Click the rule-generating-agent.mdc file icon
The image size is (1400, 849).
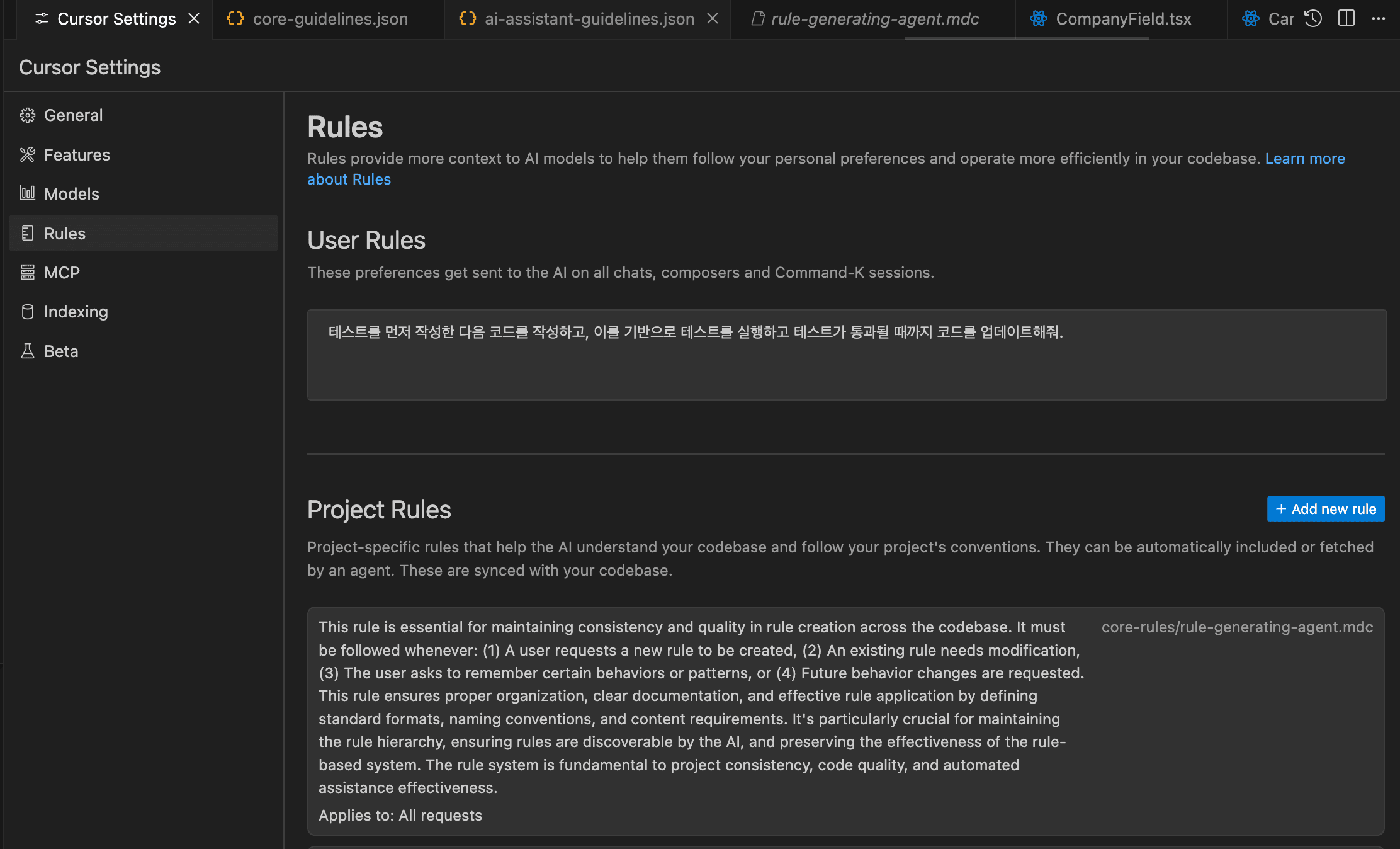759,19
